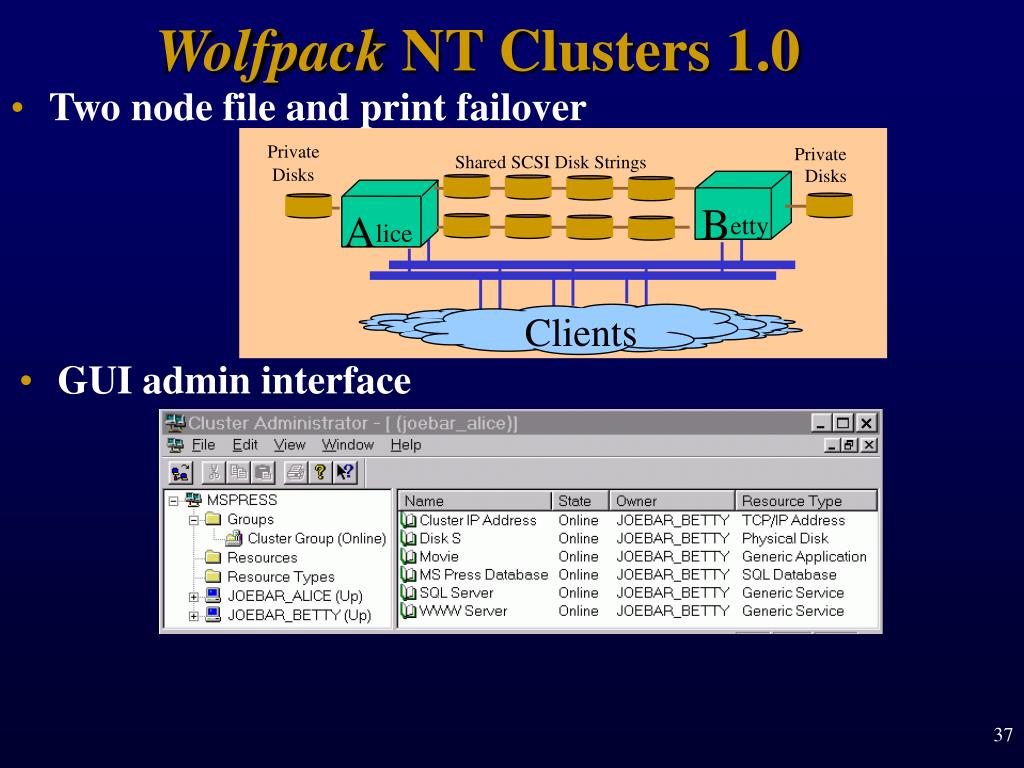Select the "Disk S" name text
The image size is (1024, 768).
[x=440, y=539]
